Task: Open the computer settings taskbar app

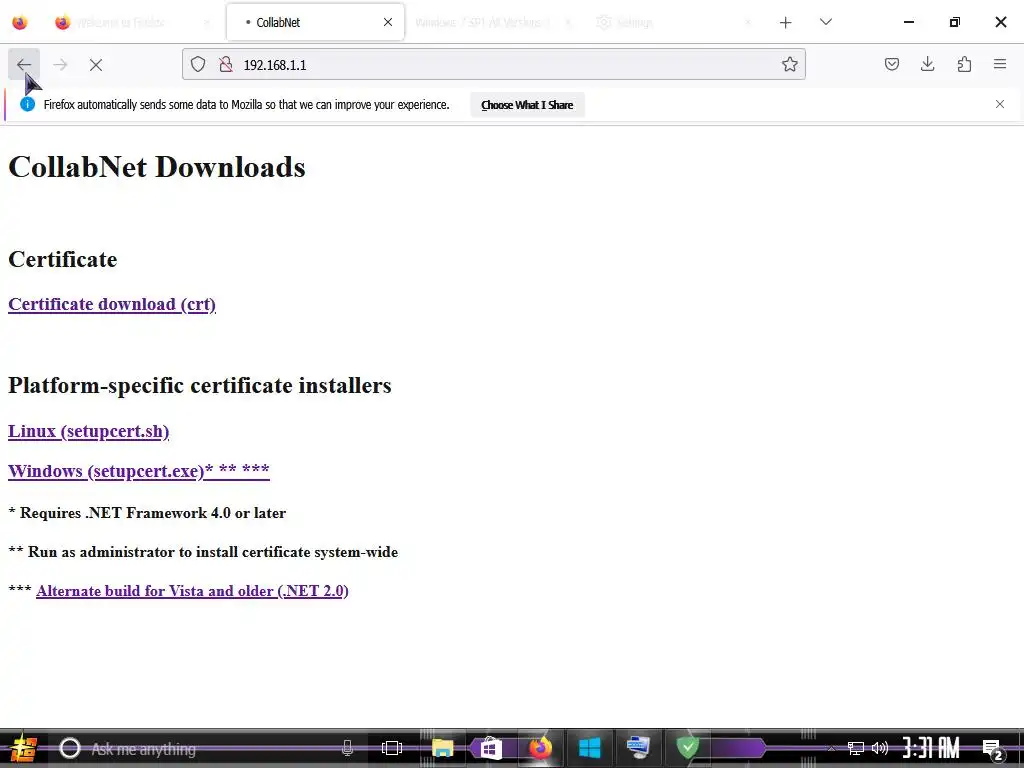Action: coord(638,747)
